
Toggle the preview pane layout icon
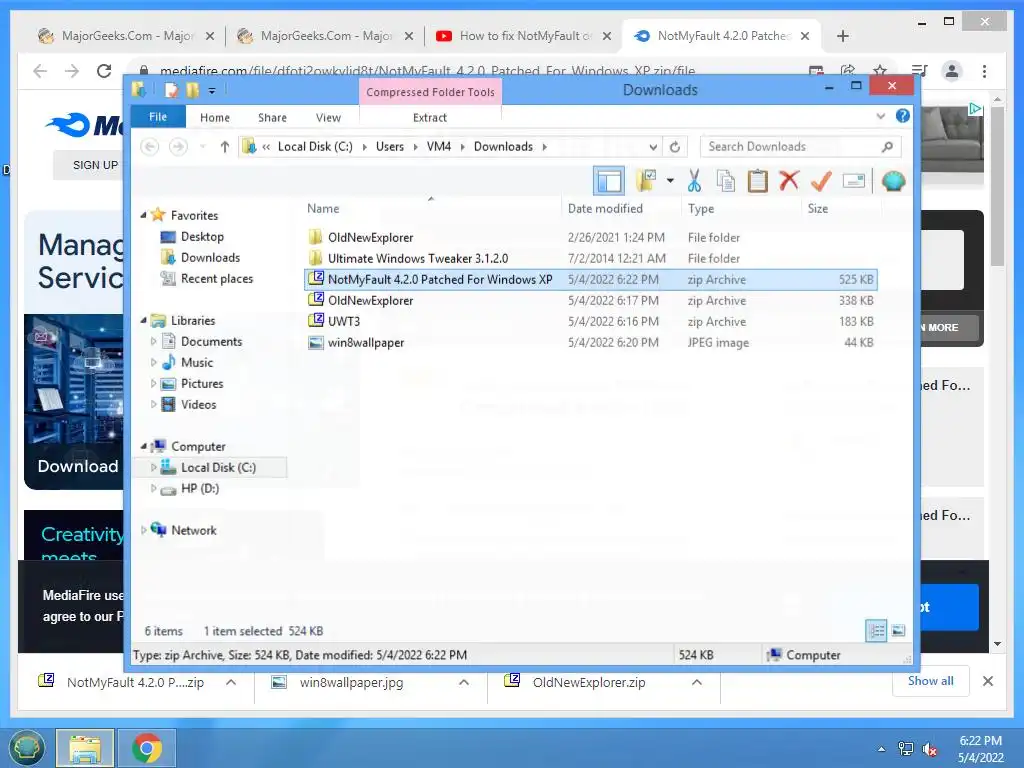click(x=609, y=181)
